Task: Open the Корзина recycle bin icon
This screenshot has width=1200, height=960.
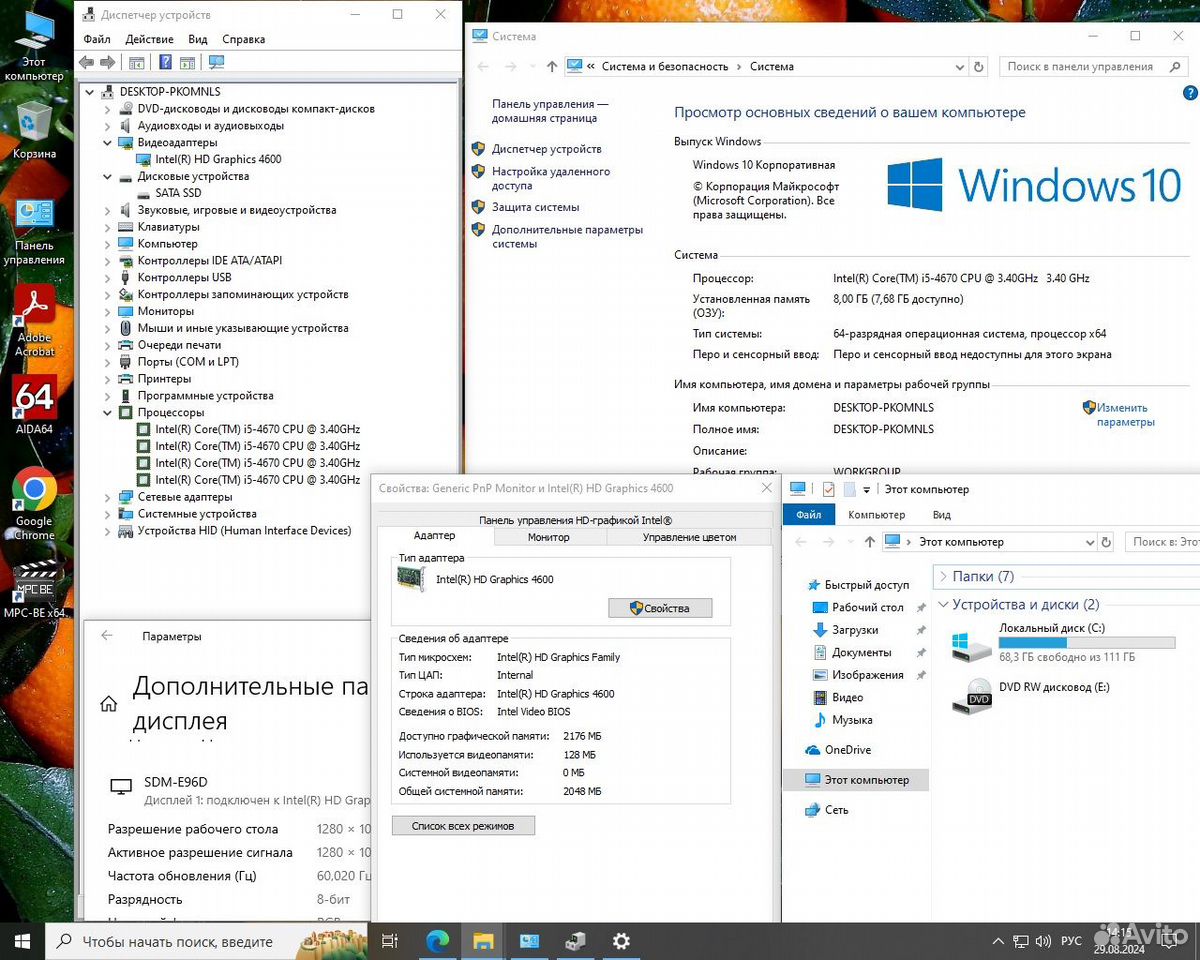Action: (34, 130)
